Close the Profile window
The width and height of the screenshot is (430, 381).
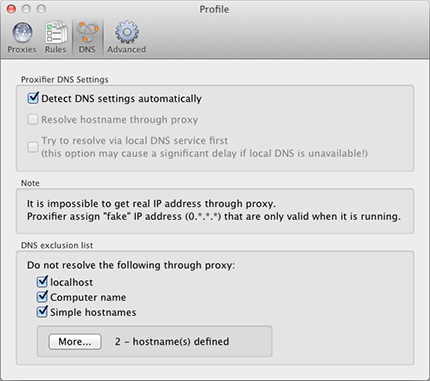(x=11, y=9)
